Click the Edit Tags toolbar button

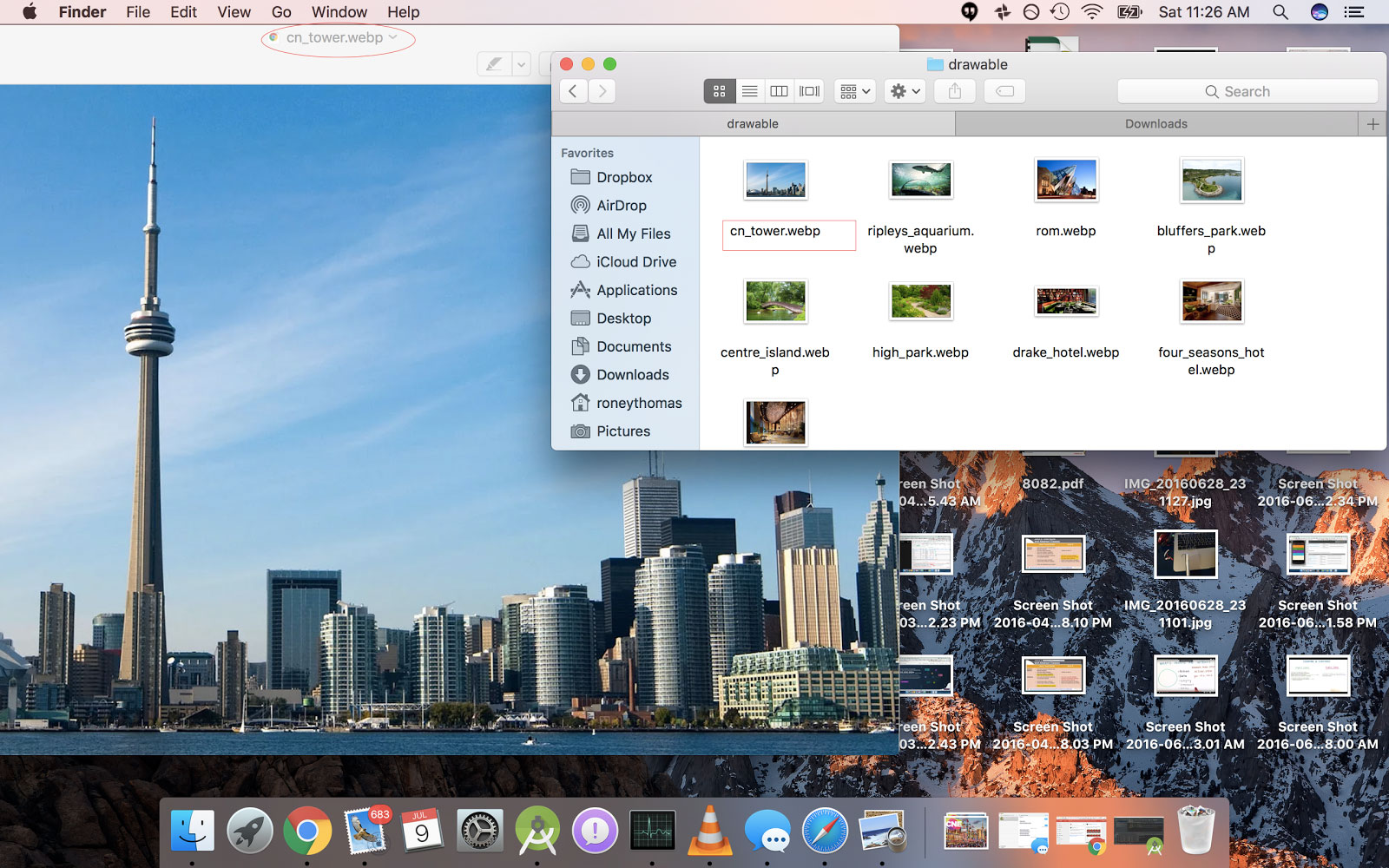(x=1004, y=91)
